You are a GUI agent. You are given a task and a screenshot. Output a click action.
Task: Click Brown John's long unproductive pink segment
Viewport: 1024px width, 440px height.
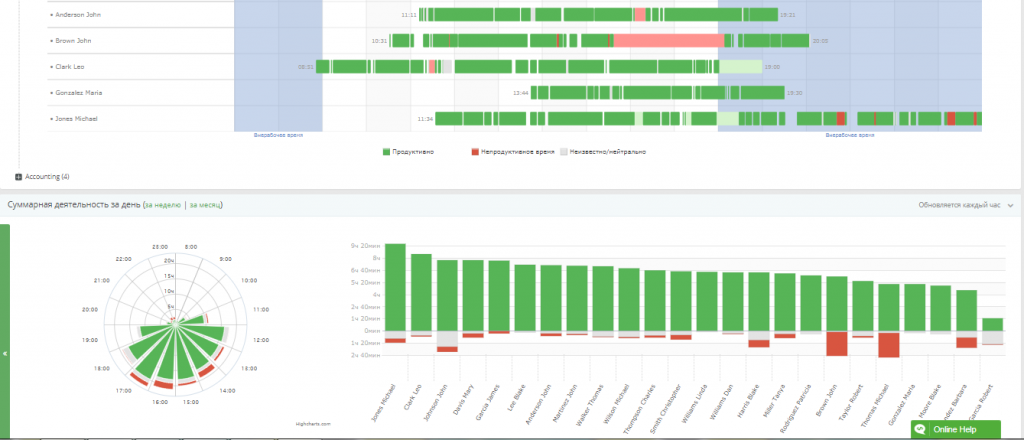click(668, 40)
